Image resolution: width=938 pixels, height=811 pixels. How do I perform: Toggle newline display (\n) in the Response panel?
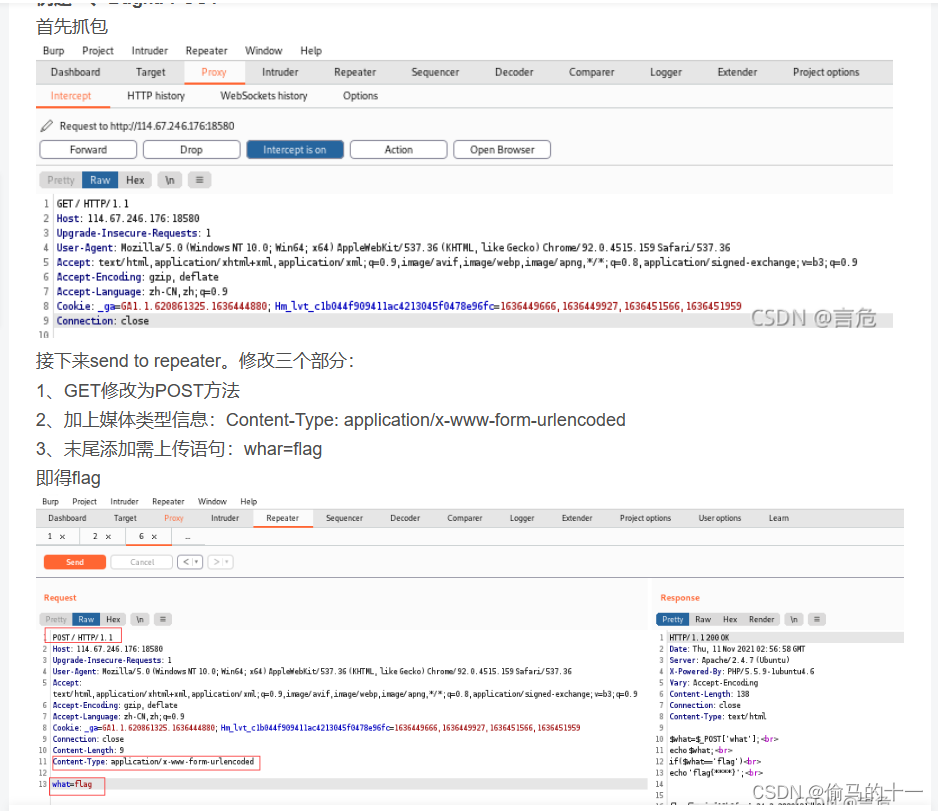point(794,618)
